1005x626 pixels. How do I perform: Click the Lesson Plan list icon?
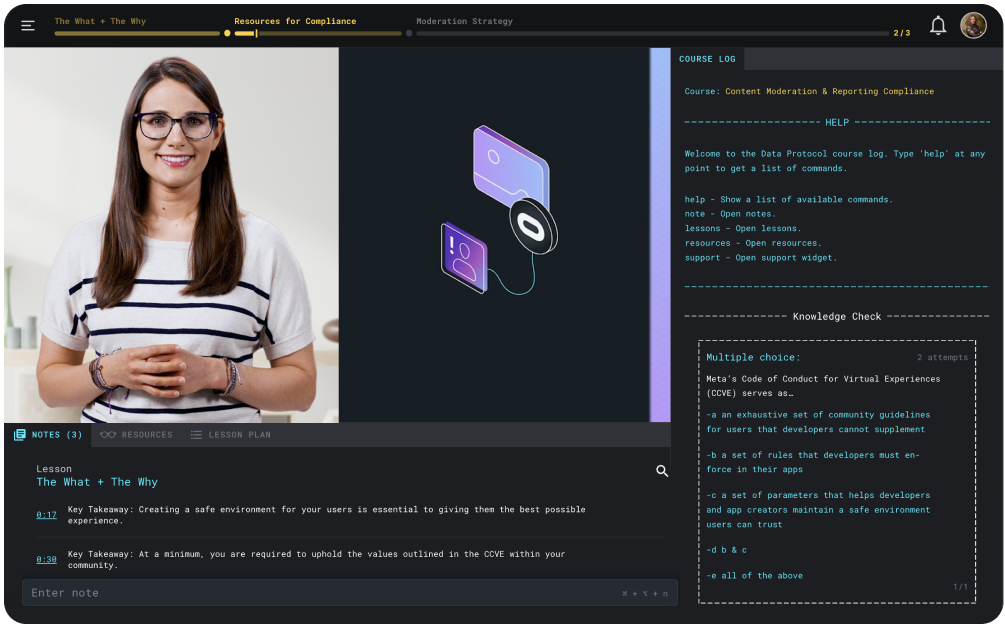tap(196, 435)
